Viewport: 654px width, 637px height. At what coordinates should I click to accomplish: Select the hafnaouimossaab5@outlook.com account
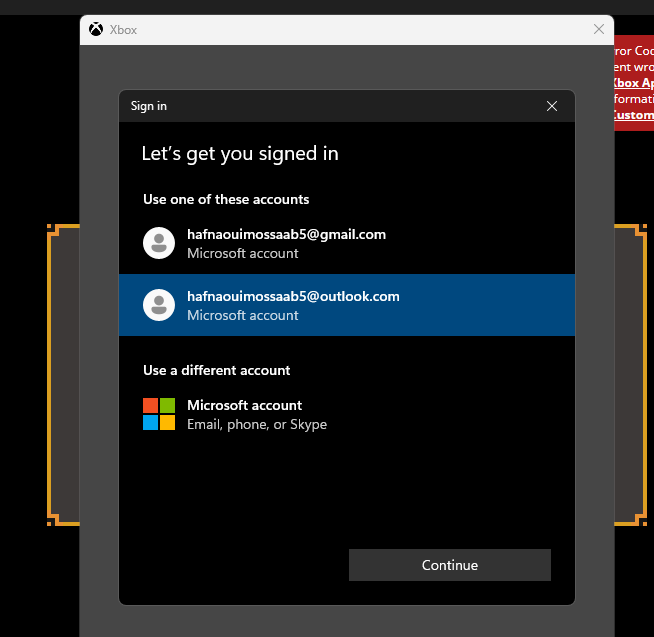(x=347, y=305)
